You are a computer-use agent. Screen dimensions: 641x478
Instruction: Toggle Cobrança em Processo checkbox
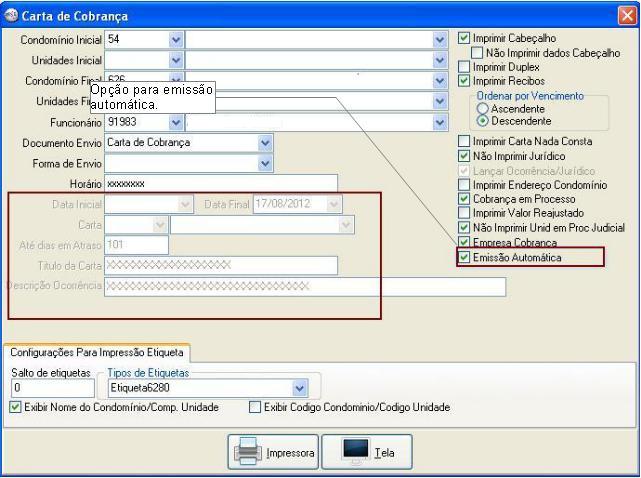click(464, 199)
